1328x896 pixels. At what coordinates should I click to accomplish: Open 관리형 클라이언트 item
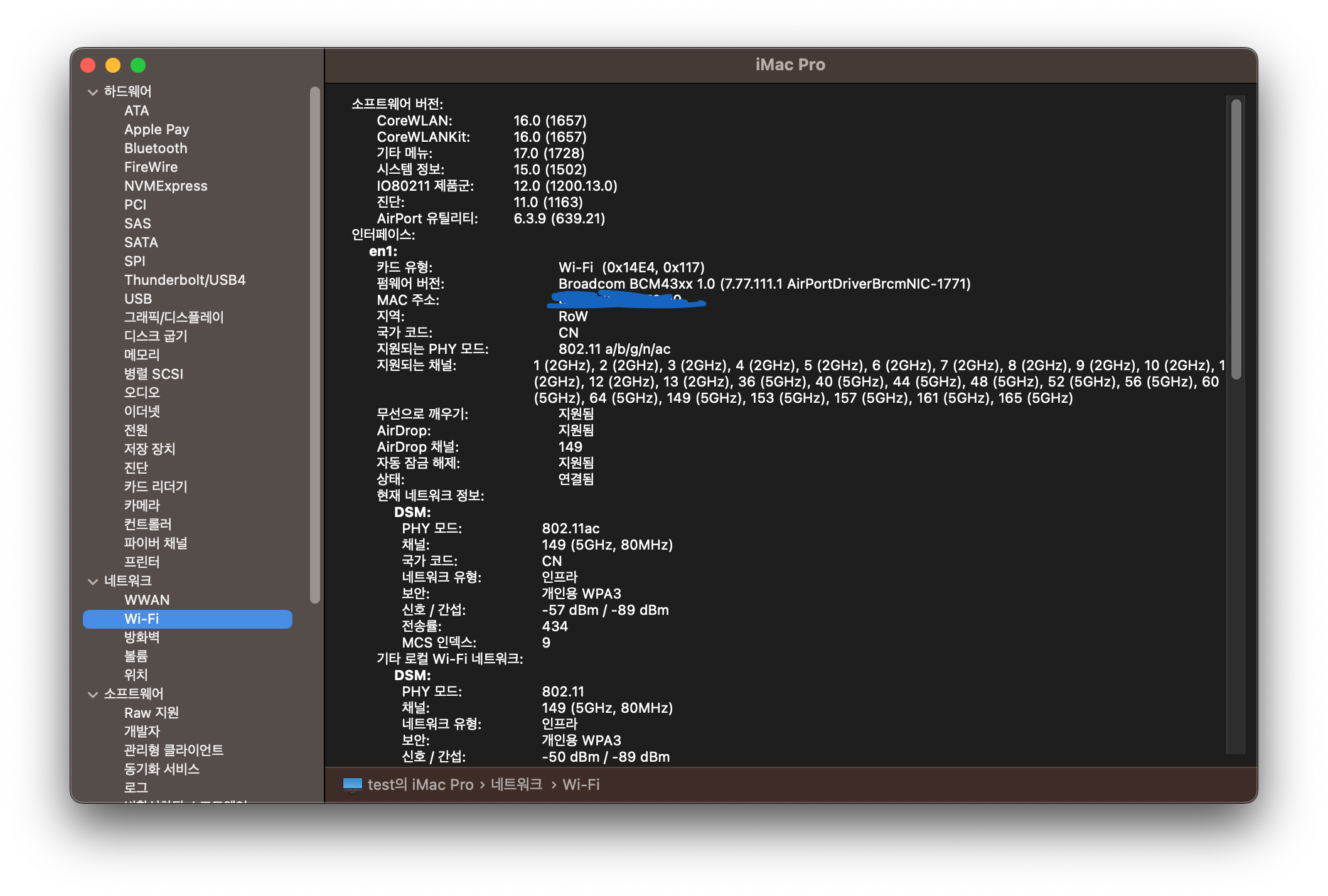pyautogui.click(x=174, y=750)
